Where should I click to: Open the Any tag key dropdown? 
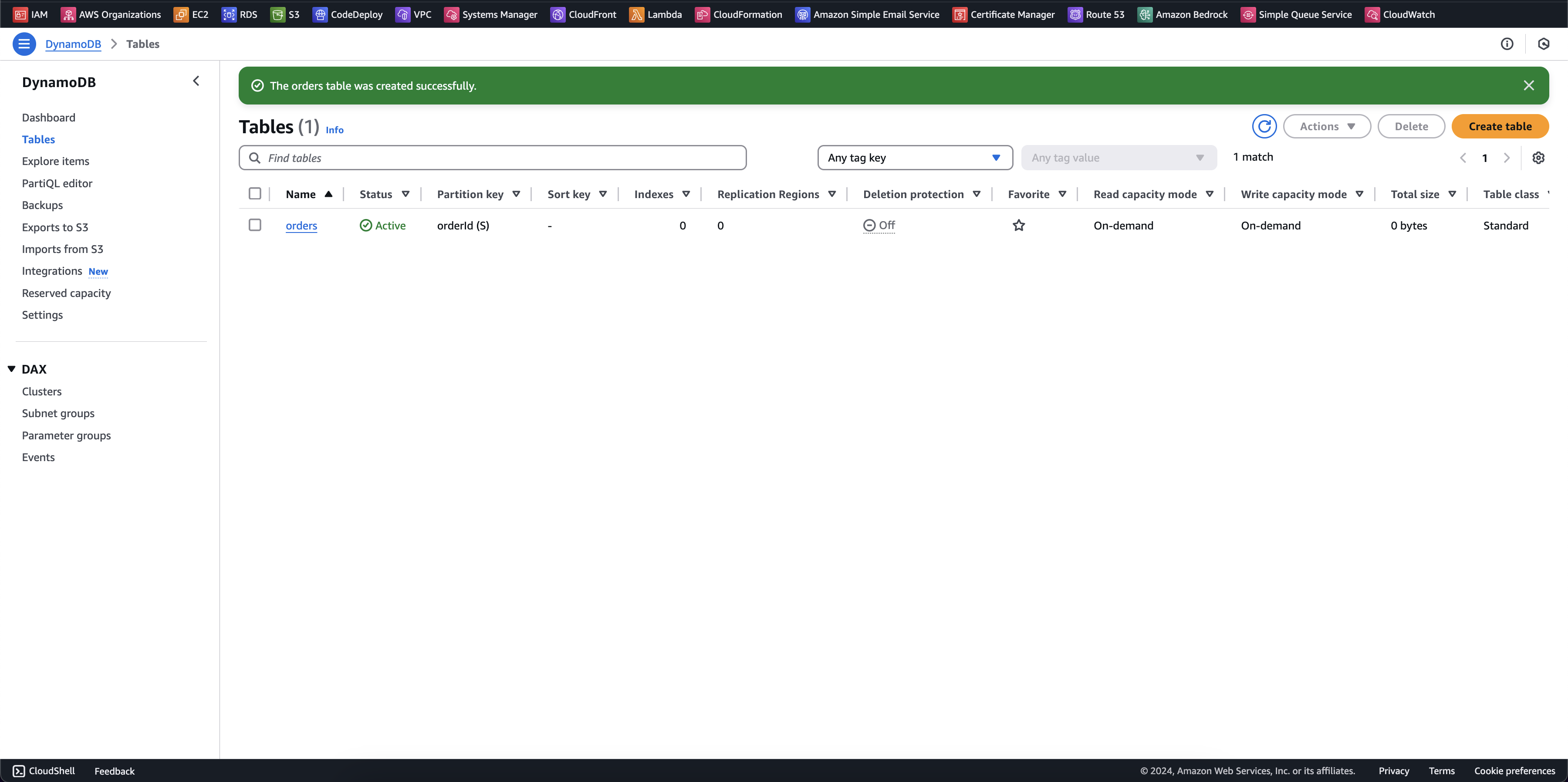point(915,158)
